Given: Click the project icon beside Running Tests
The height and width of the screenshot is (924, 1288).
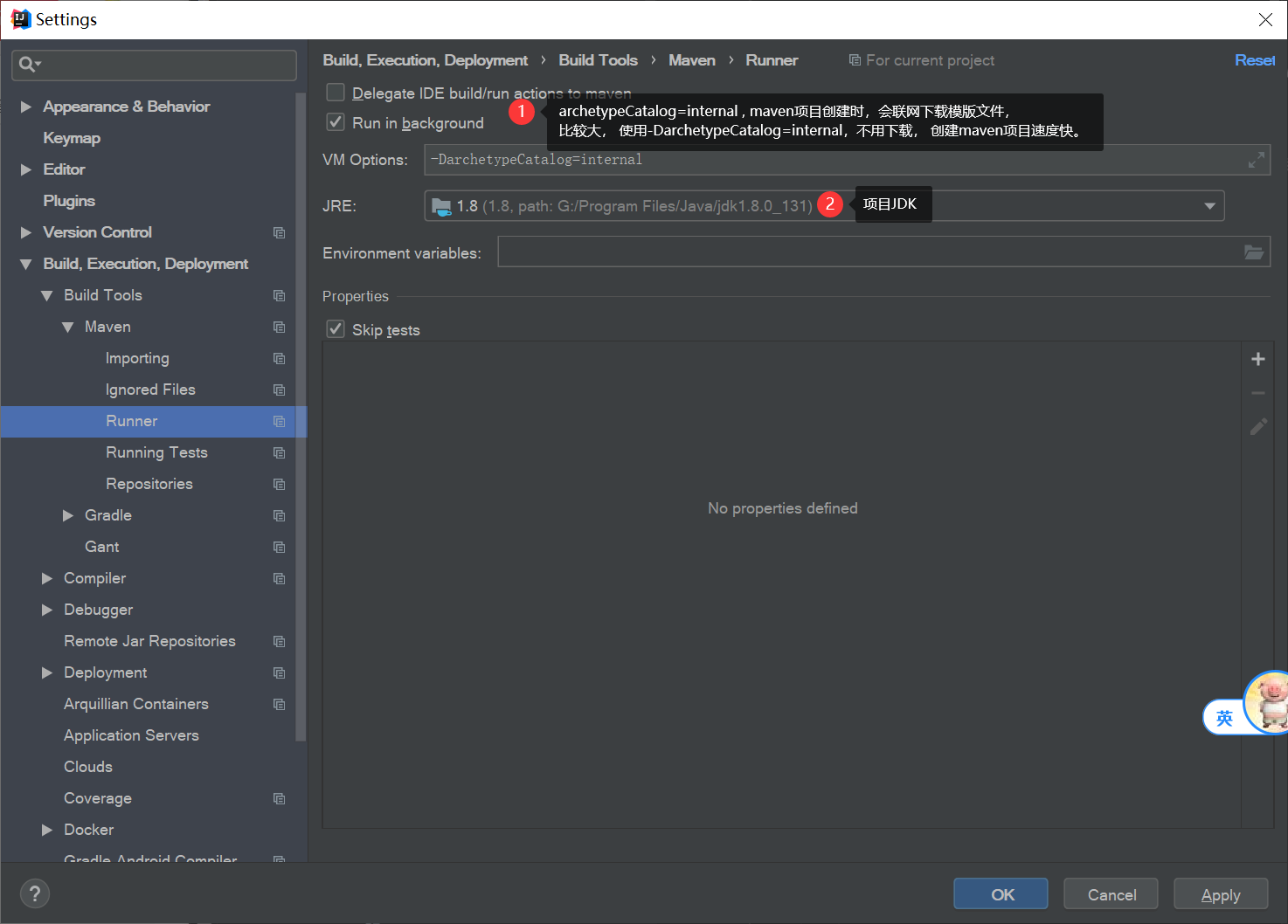Looking at the screenshot, I should 280,452.
